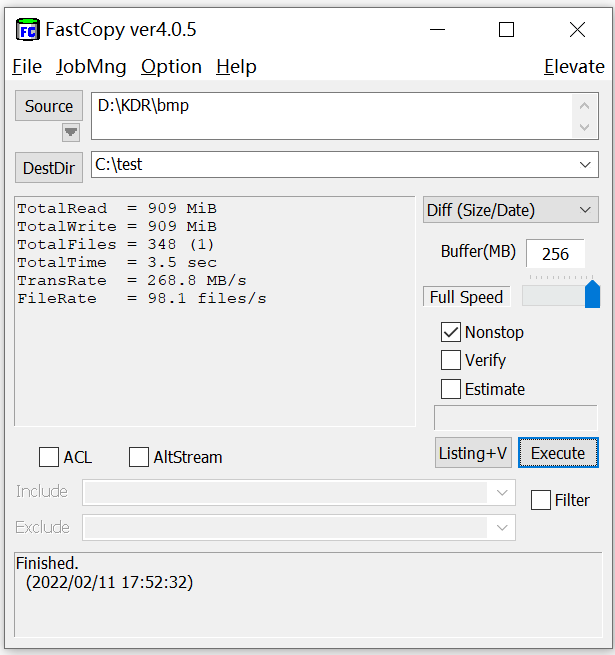Check the AltStream checkbox
This screenshot has height=655, width=615.
click(x=139, y=457)
